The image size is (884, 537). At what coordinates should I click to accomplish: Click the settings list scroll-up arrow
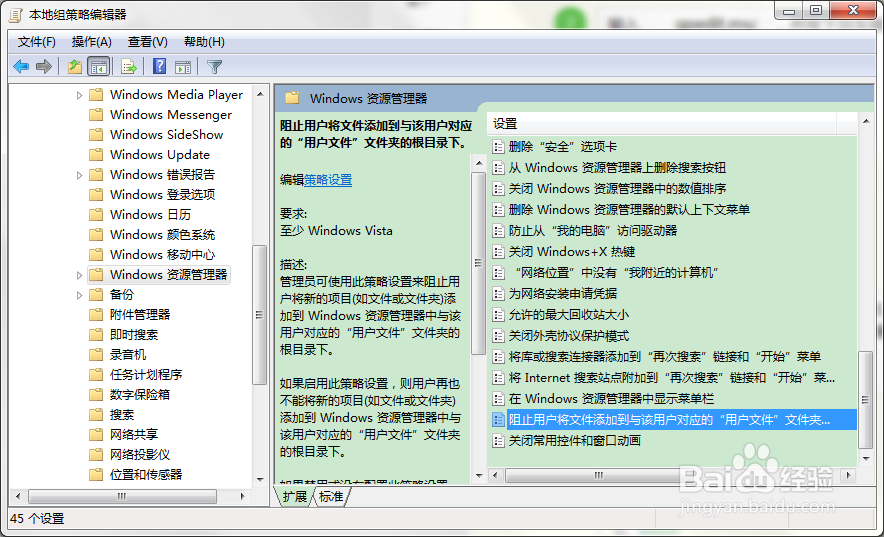866,121
